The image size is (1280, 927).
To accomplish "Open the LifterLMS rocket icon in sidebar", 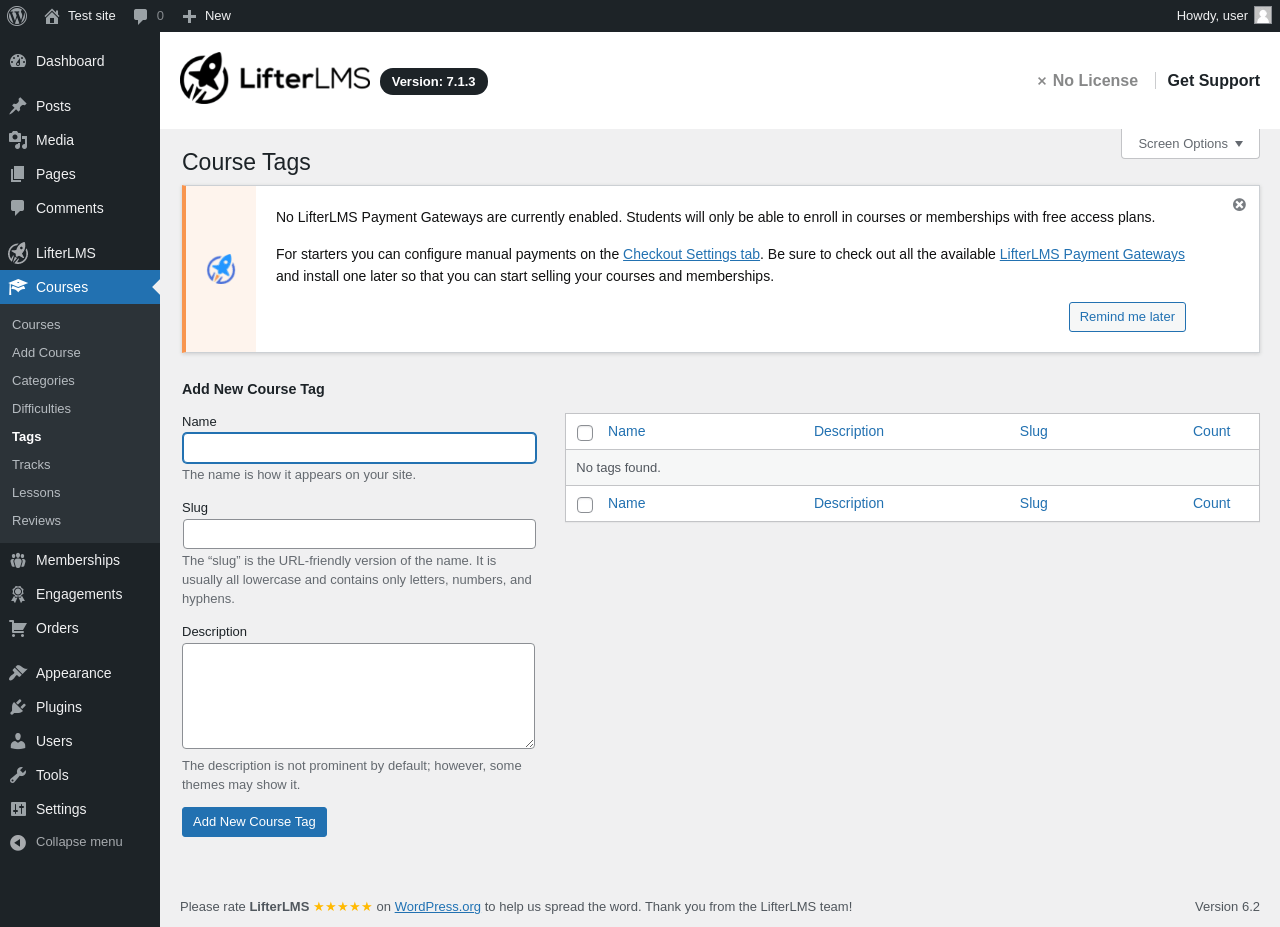I will [x=18, y=253].
